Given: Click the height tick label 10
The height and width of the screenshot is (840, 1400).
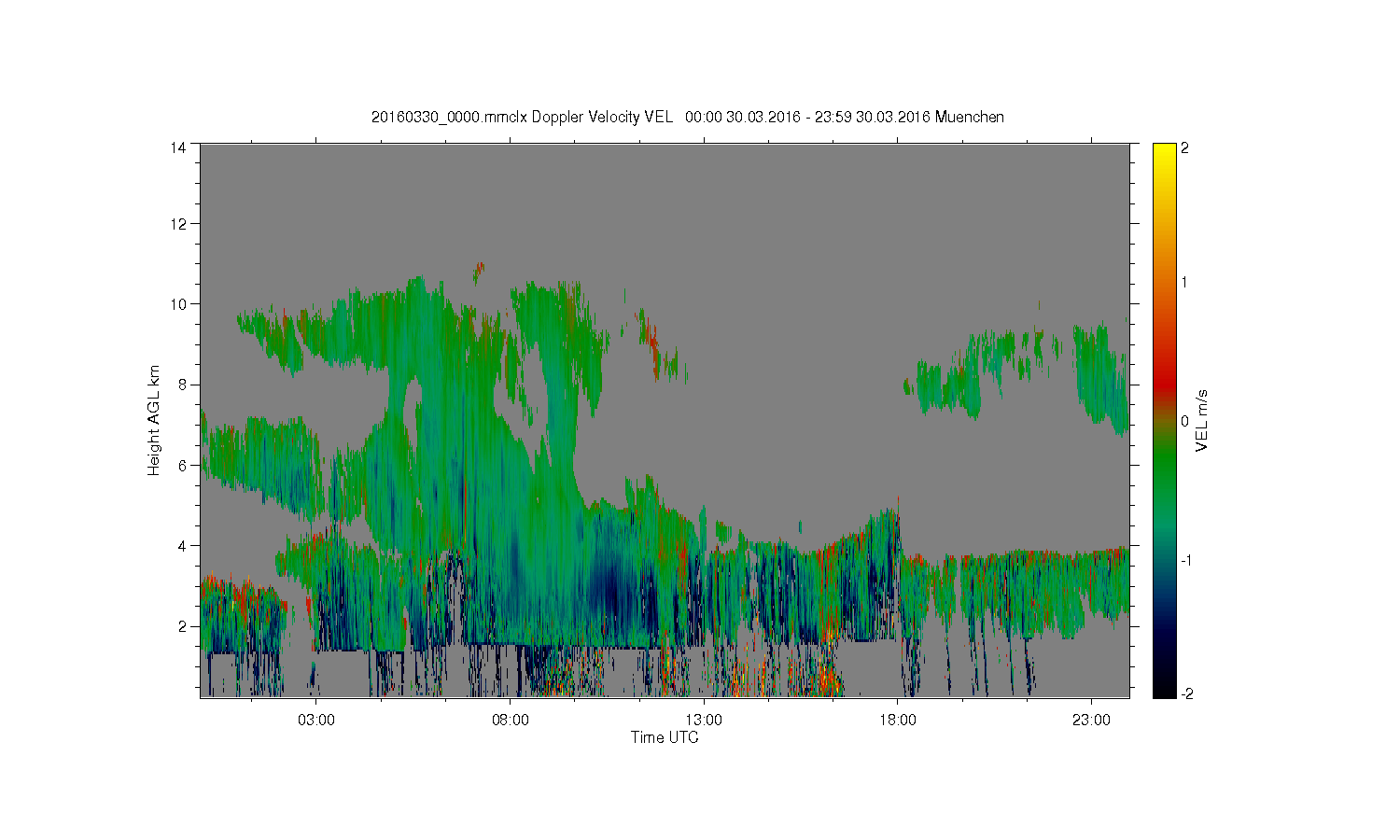Looking at the screenshot, I should [178, 304].
